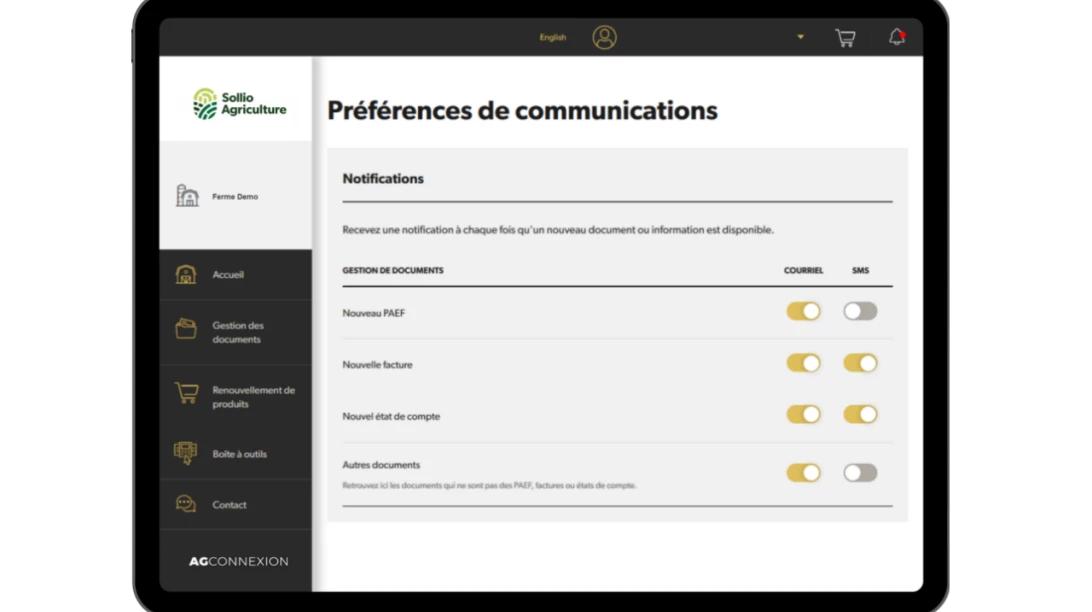Click the Sollio Agriculture logo
Screen dimensions: 1092x612
click(239, 104)
